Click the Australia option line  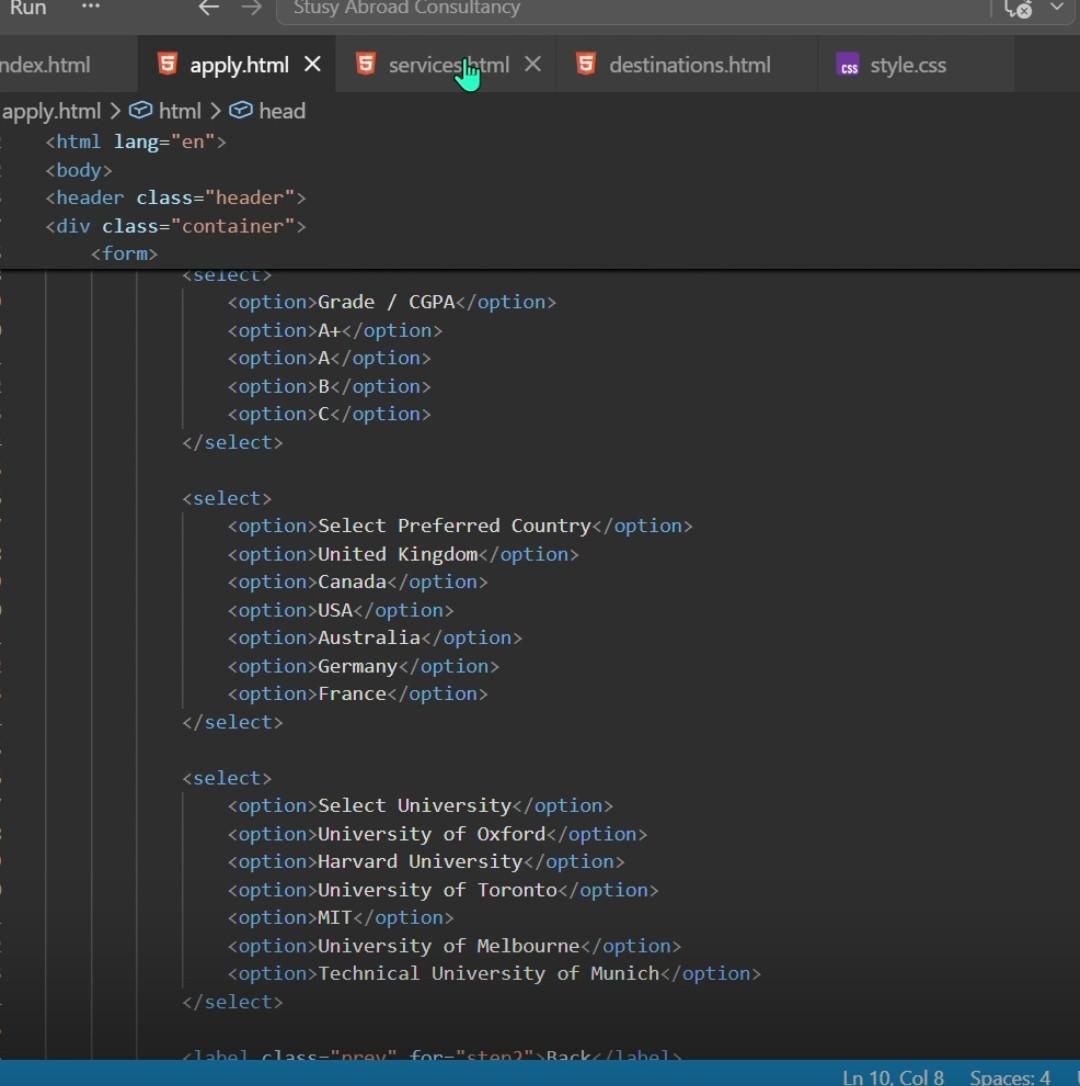click(x=375, y=639)
